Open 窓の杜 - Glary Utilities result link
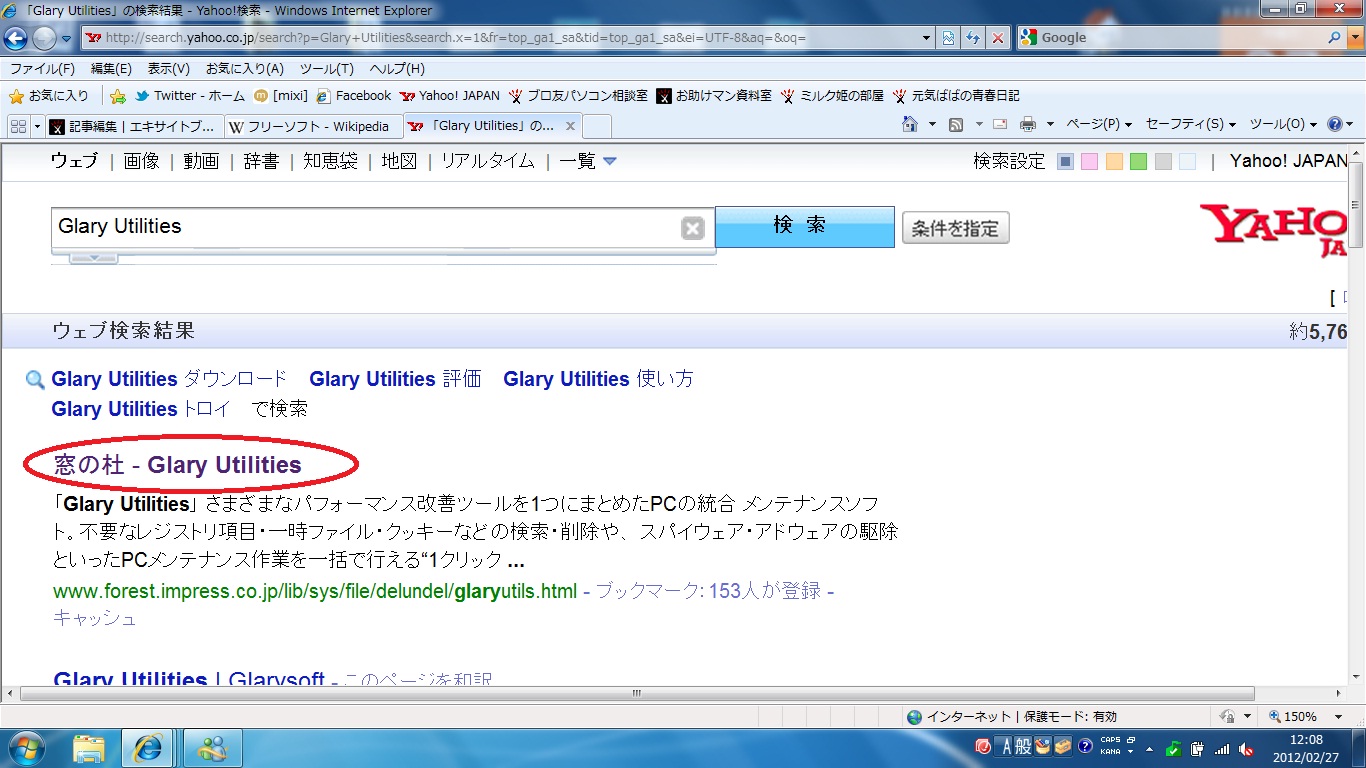The image size is (1366, 768). (x=177, y=465)
